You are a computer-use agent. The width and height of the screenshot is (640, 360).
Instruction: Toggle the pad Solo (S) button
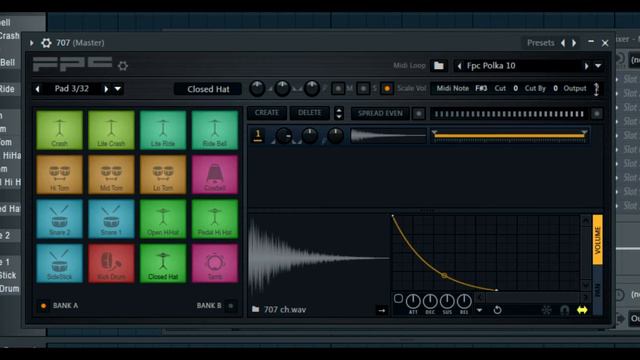coord(363,88)
